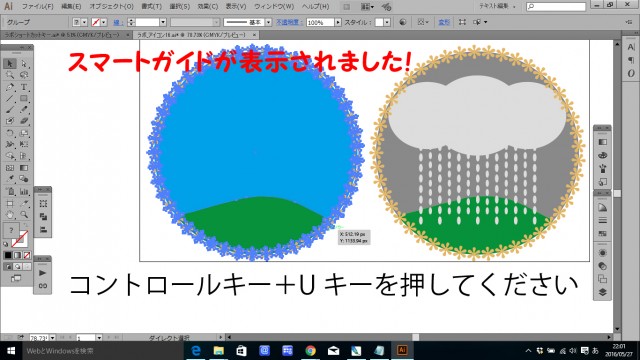The height and width of the screenshot is (360, 640).
Task: Expand the brush definition 基本 dropdown
Action: (268, 22)
